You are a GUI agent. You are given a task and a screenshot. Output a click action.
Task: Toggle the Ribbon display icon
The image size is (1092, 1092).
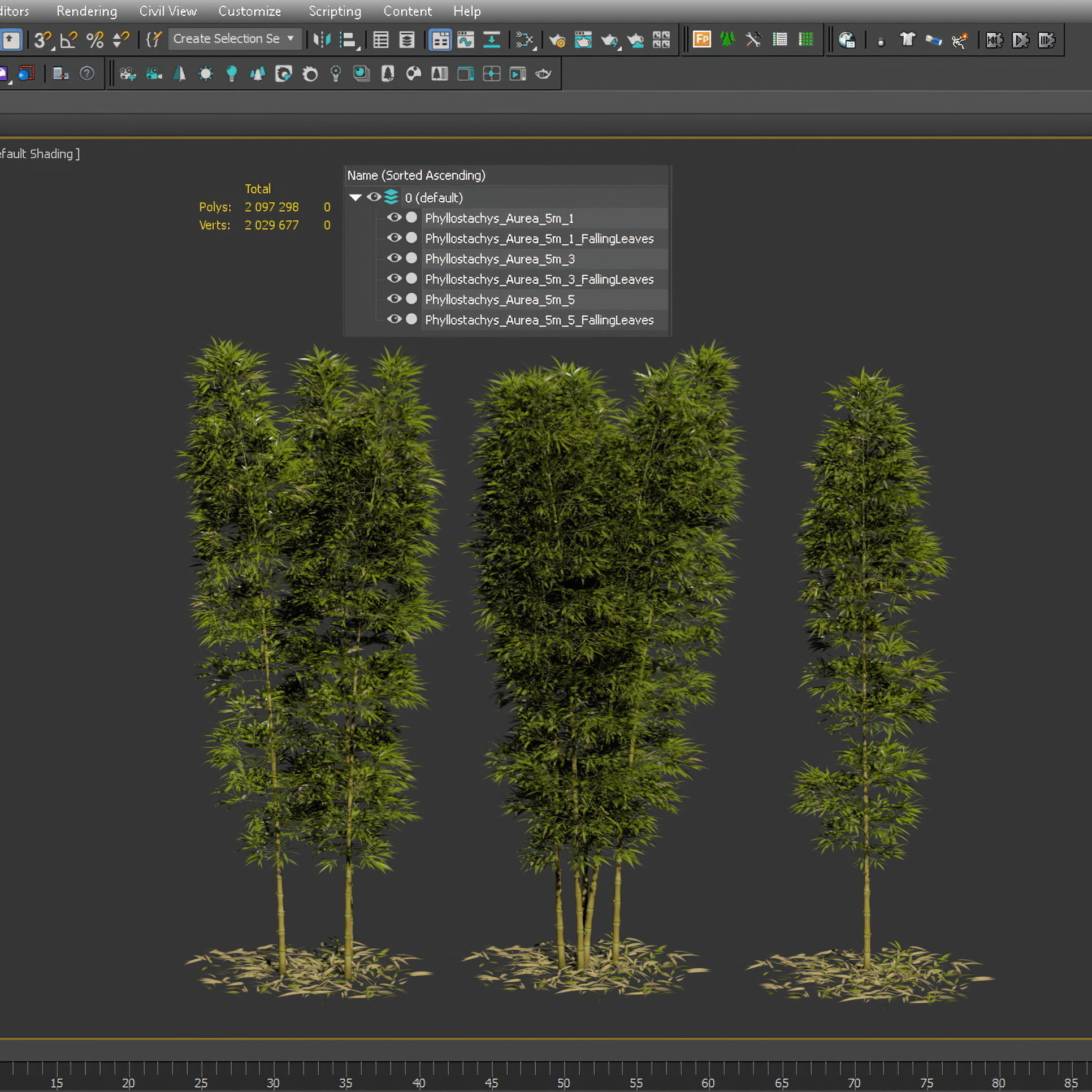point(440,40)
